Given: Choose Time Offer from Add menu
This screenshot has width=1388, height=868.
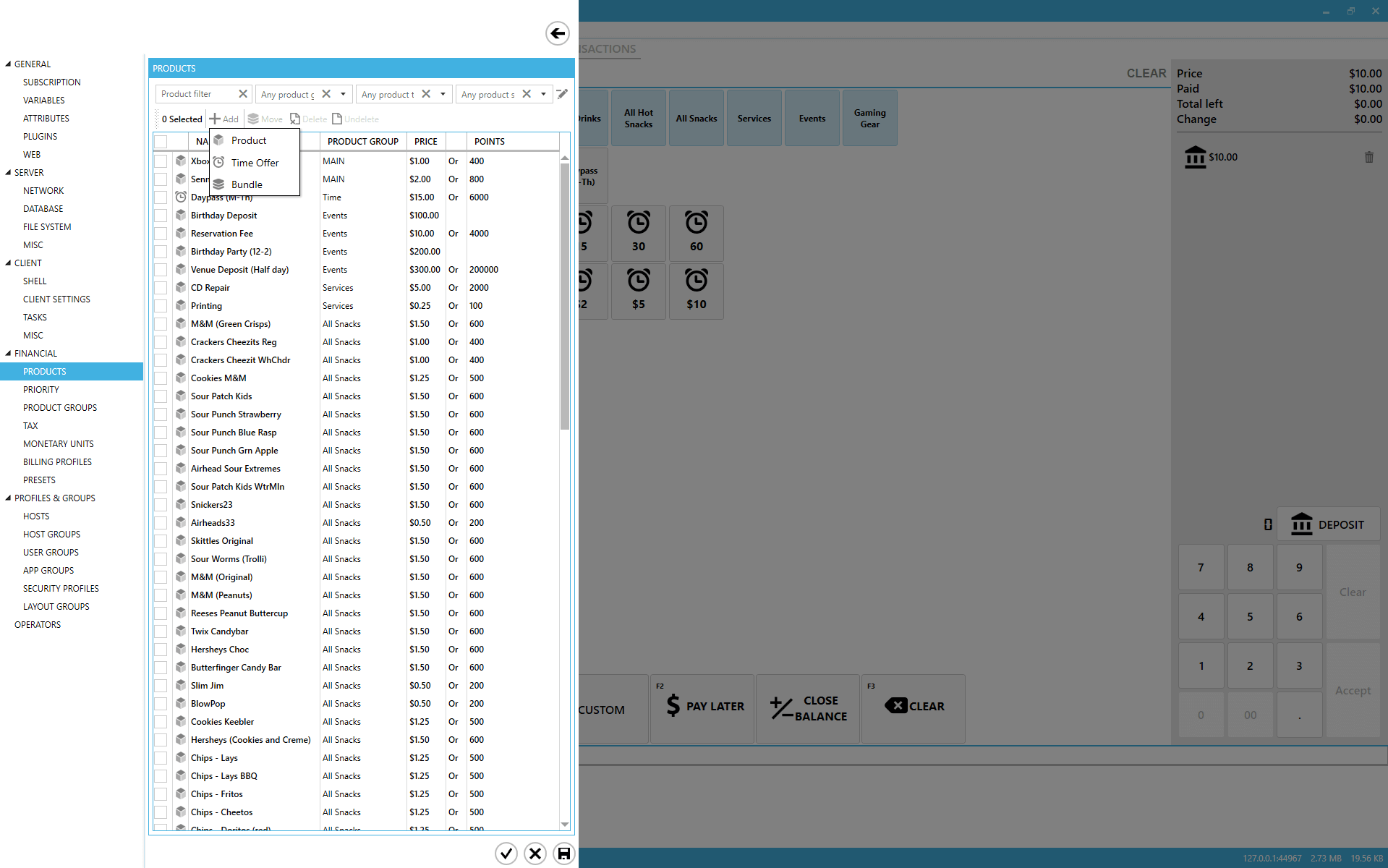Looking at the screenshot, I should point(255,163).
